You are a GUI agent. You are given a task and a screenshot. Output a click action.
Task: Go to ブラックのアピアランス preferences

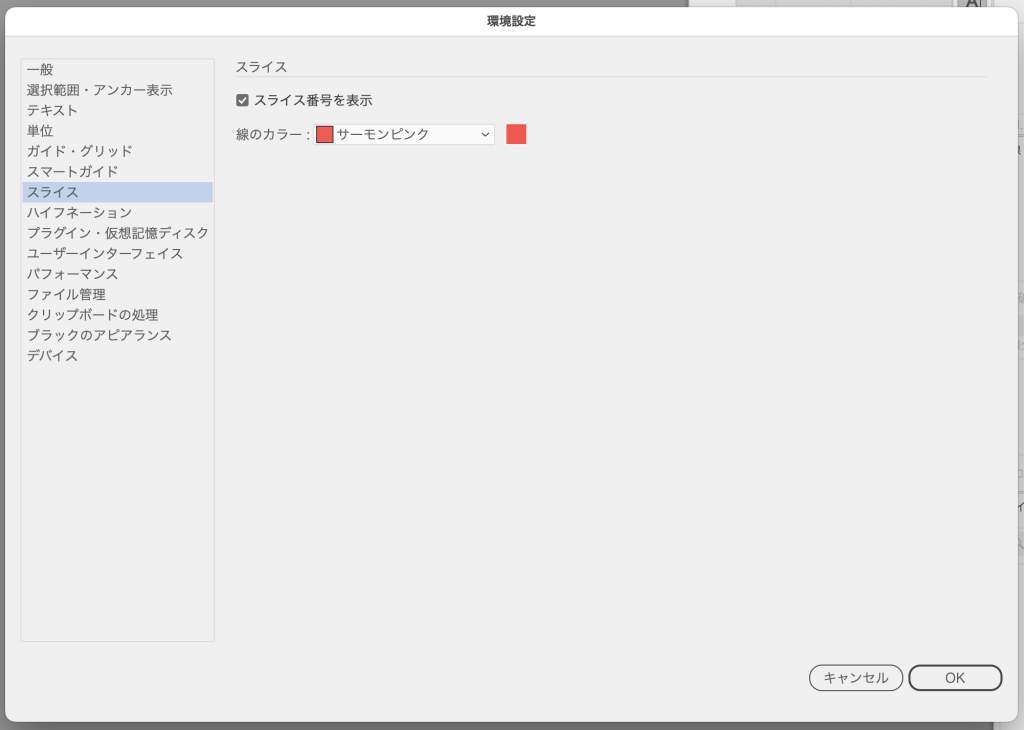click(100, 336)
